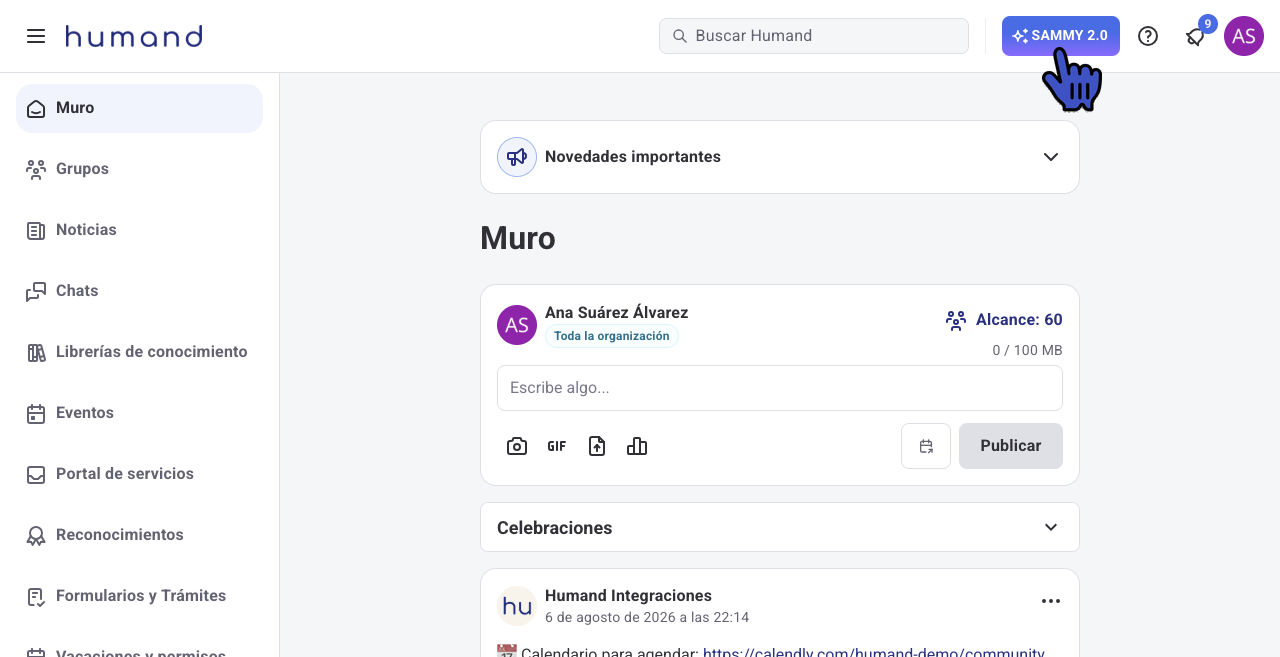The image size is (1280, 657).
Task: Click the megaphone Novedades icon
Action: click(517, 157)
